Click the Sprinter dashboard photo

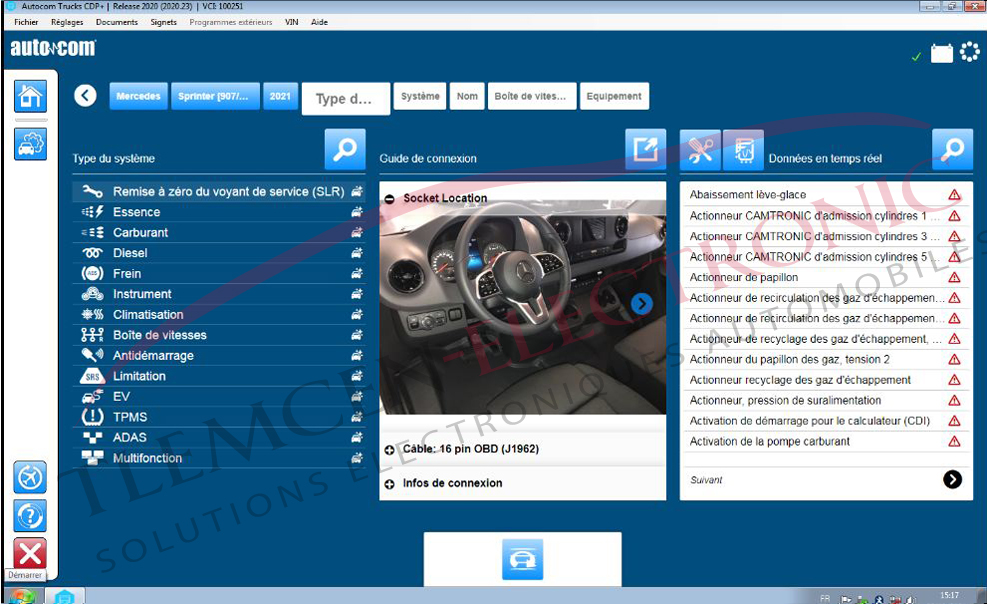click(x=522, y=308)
